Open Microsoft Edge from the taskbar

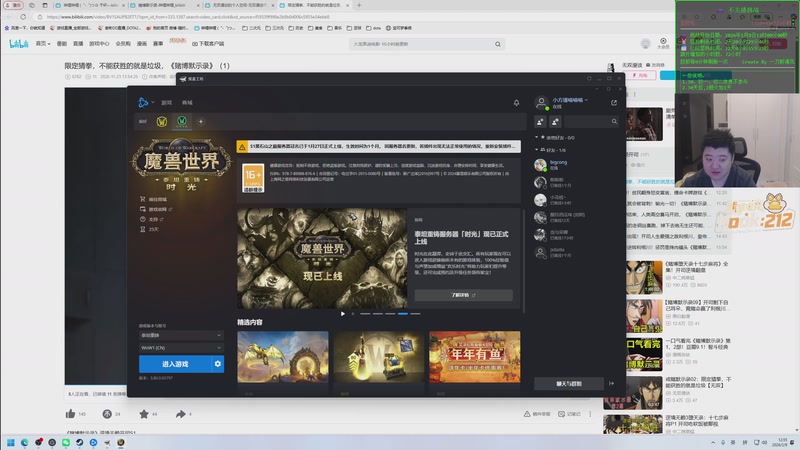pyautogui.click(x=24, y=442)
